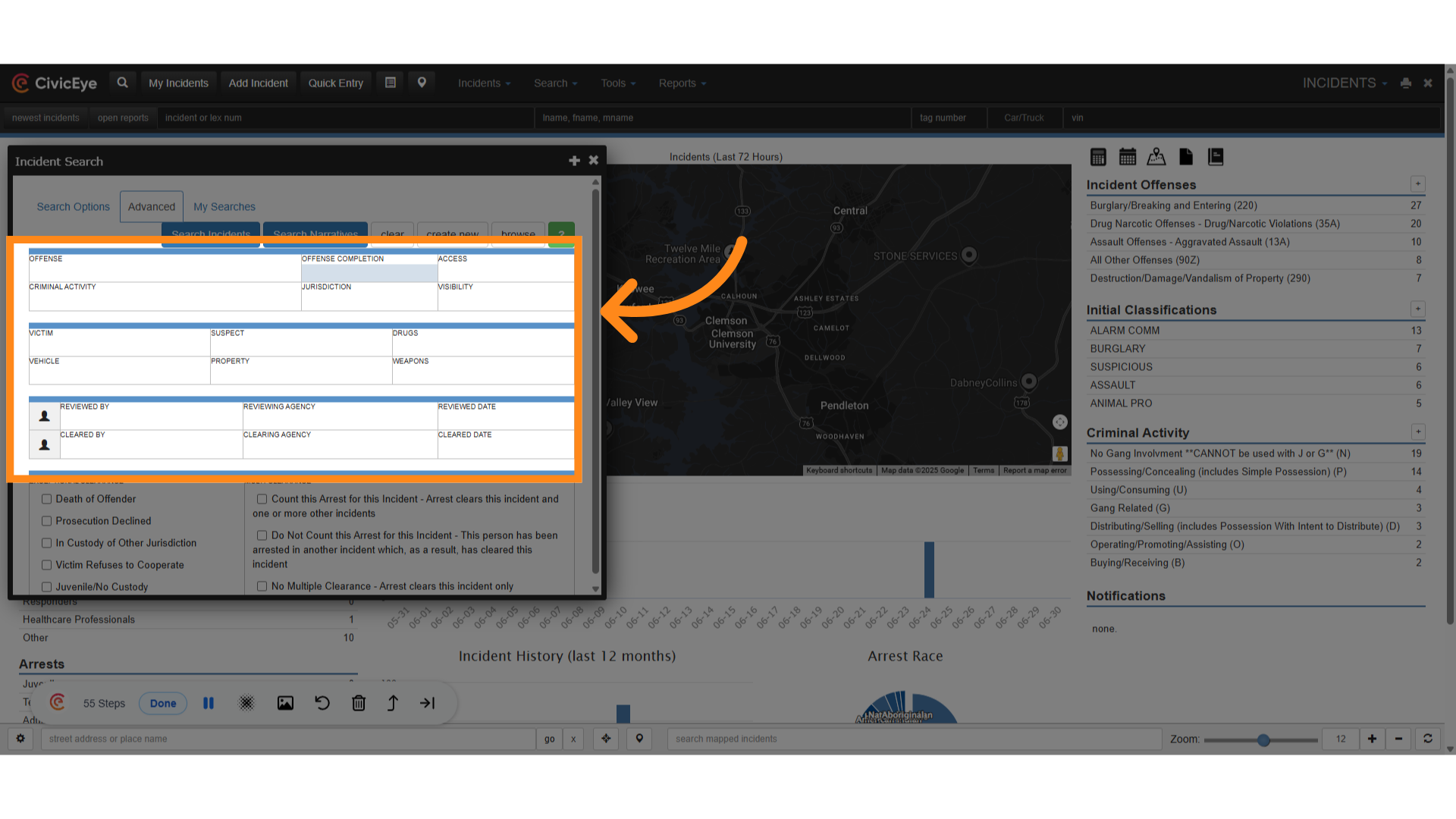
Task: Click the street address or place name field
Action: tap(288, 739)
